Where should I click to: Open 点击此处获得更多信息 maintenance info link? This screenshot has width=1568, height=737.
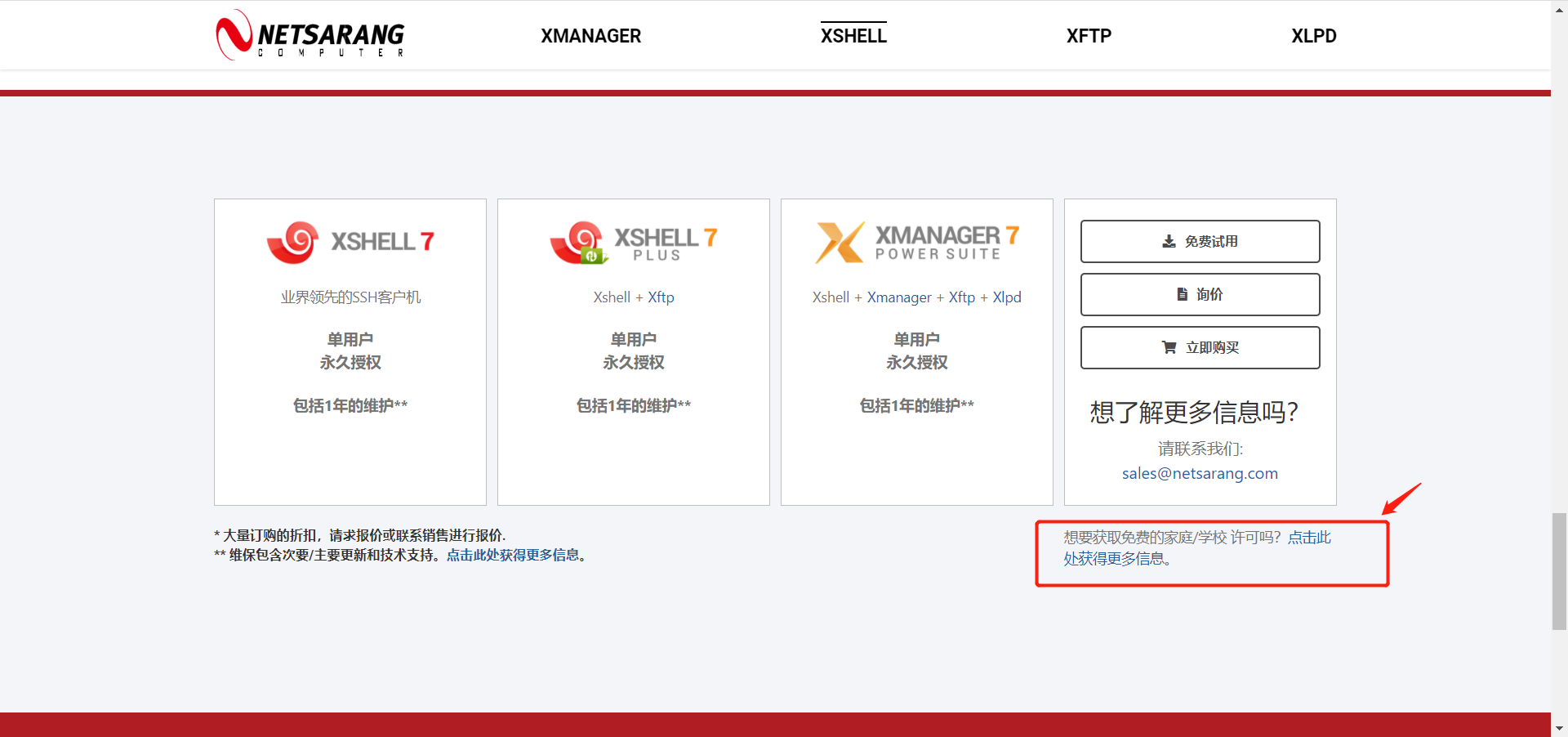[x=513, y=555]
